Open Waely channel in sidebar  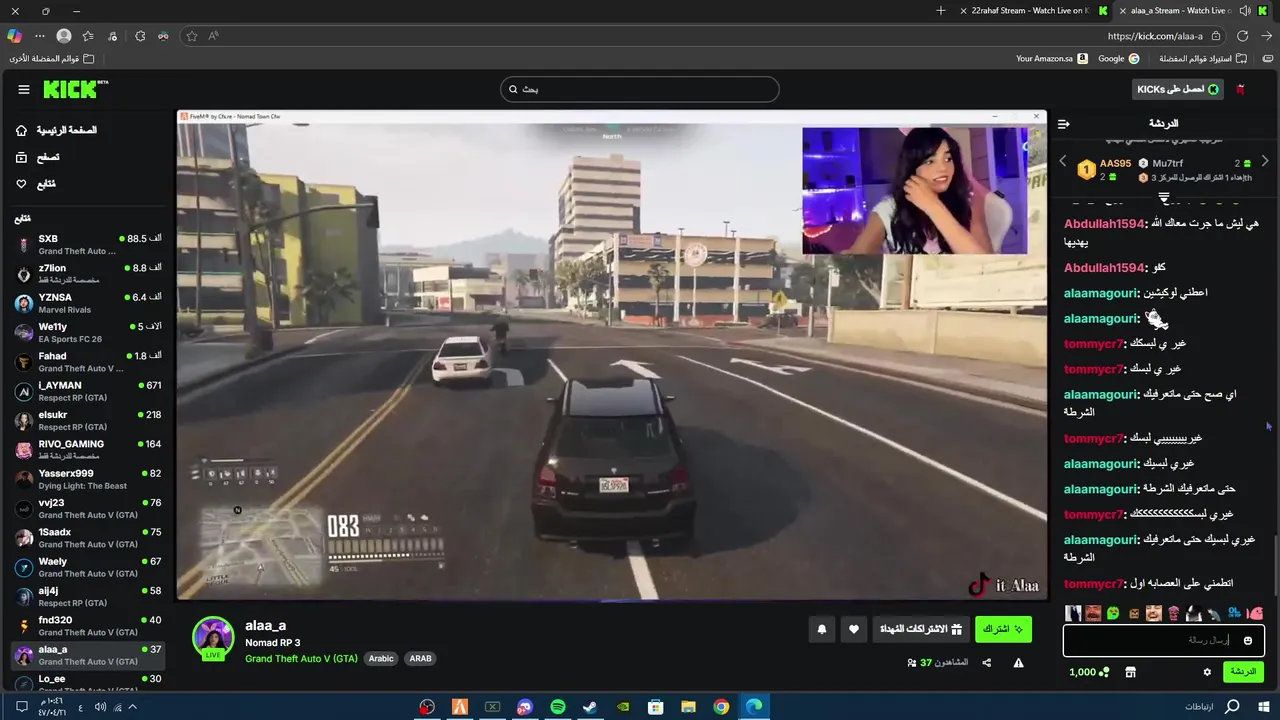tap(87, 567)
